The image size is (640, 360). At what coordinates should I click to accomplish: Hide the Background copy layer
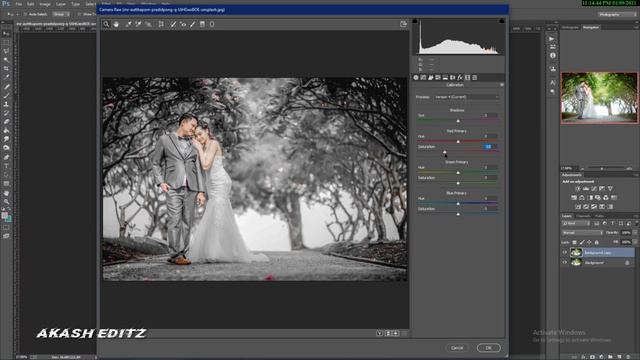565,253
